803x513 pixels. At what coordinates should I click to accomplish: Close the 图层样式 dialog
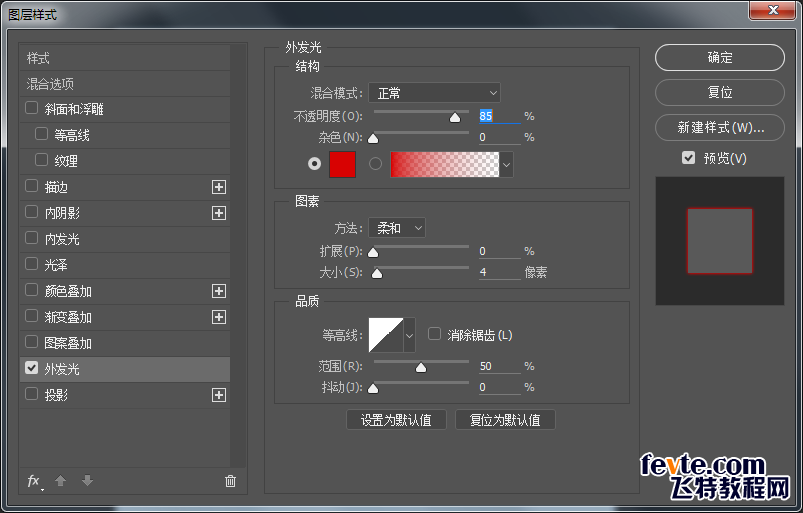(x=773, y=10)
